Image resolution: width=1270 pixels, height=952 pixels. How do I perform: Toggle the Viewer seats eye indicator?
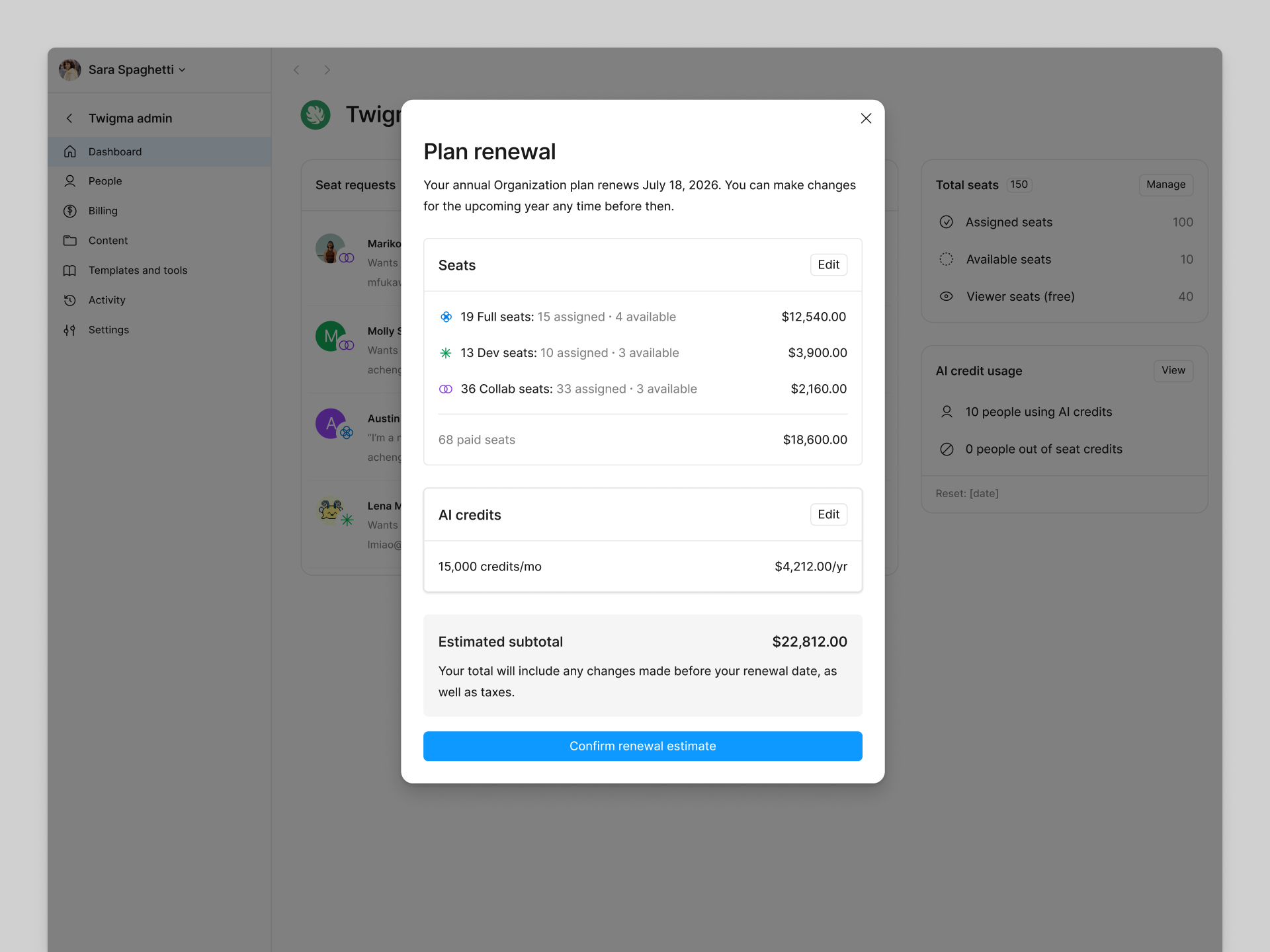(x=947, y=296)
